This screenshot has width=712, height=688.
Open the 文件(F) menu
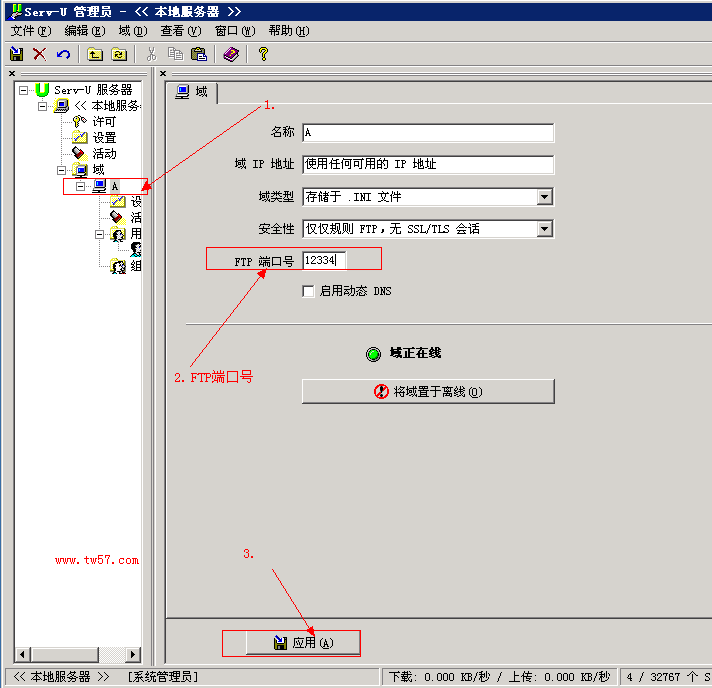[30, 31]
